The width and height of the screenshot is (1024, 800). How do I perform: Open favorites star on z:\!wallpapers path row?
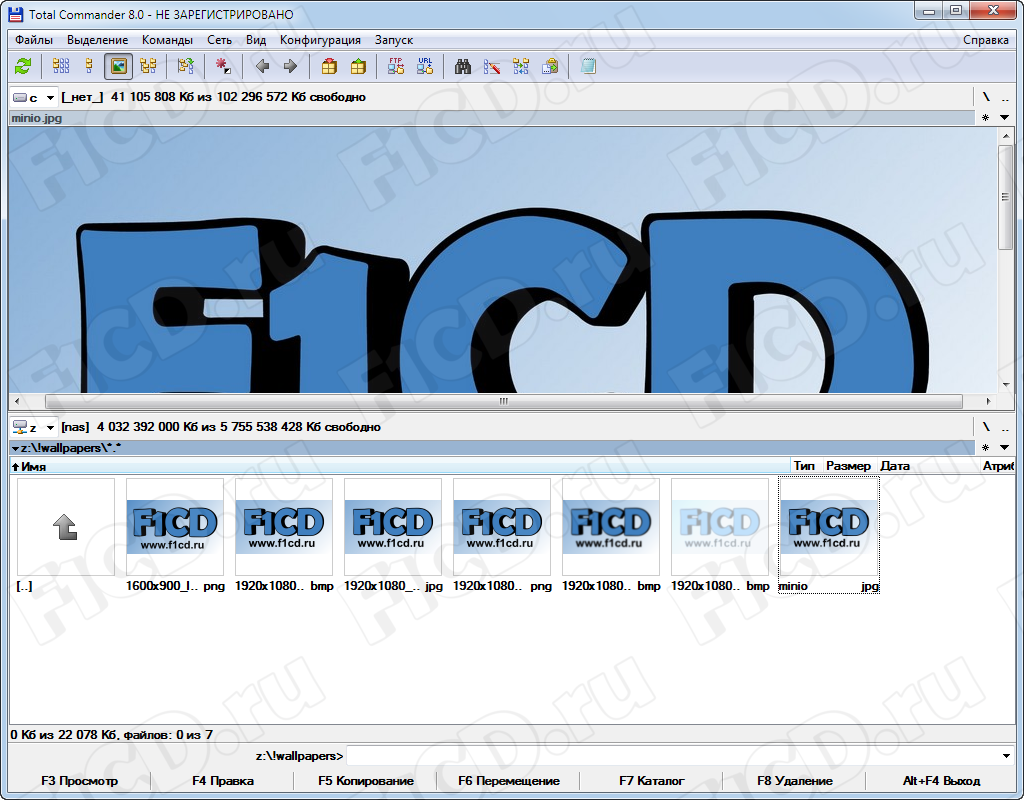coord(985,448)
